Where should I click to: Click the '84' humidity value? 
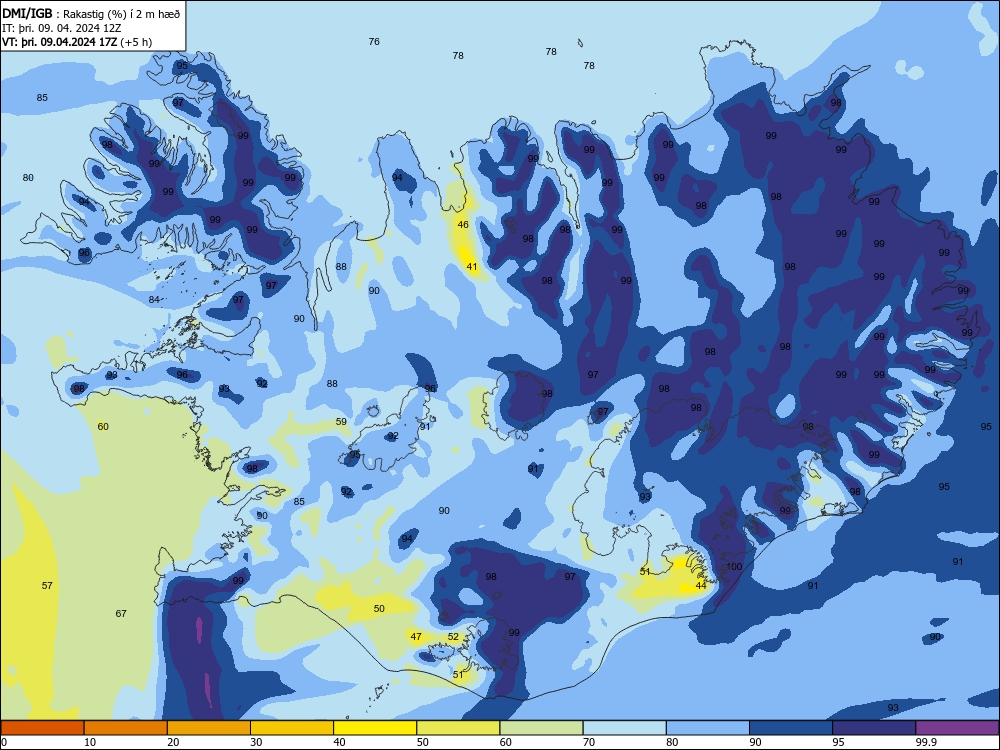154,300
